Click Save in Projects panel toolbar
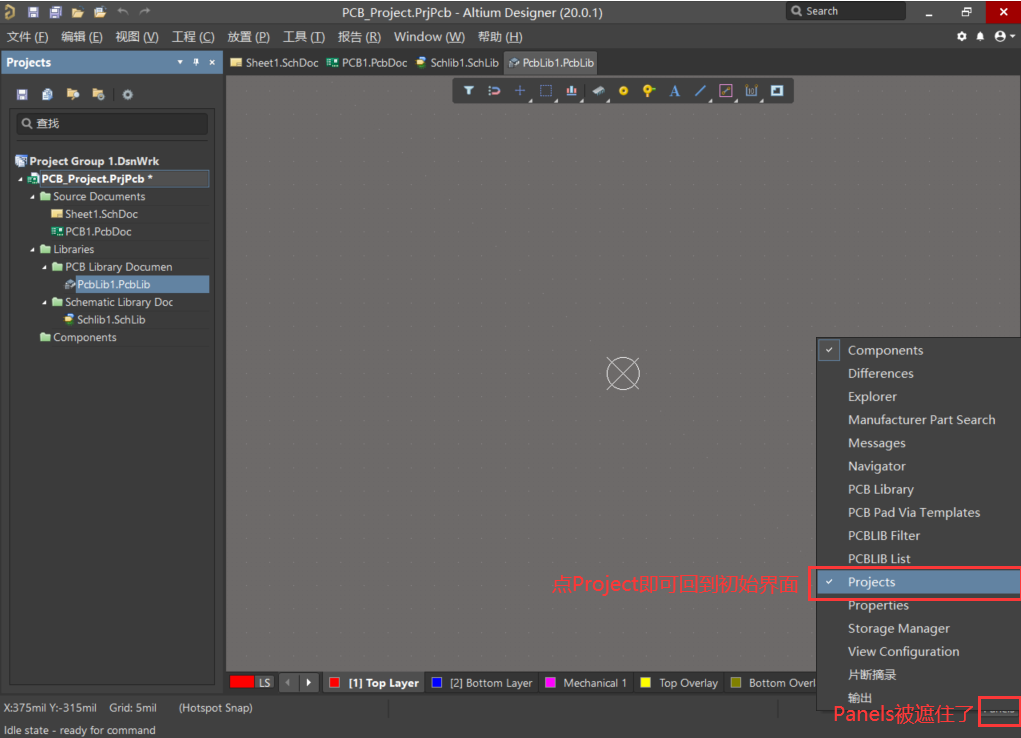 coord(22,94)
